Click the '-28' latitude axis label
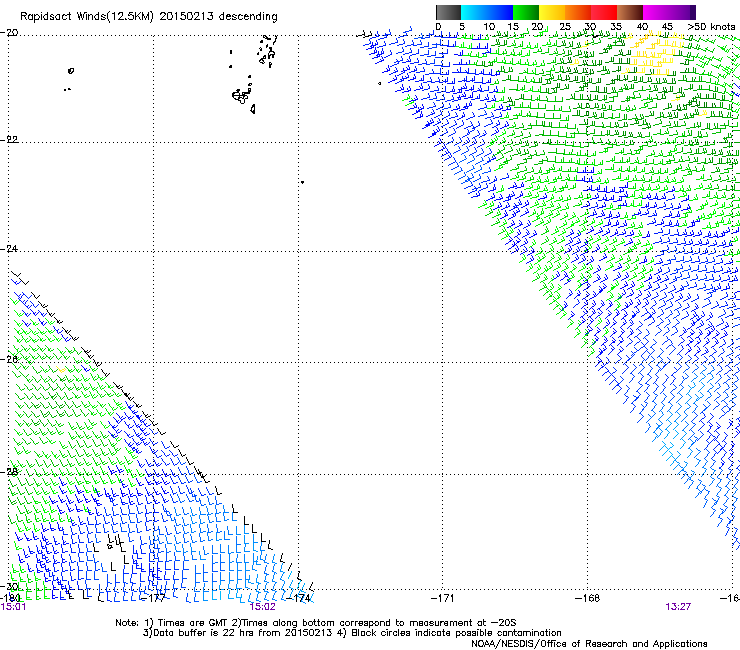This screenshot has width=740, height=650. (x=9, y=472)
